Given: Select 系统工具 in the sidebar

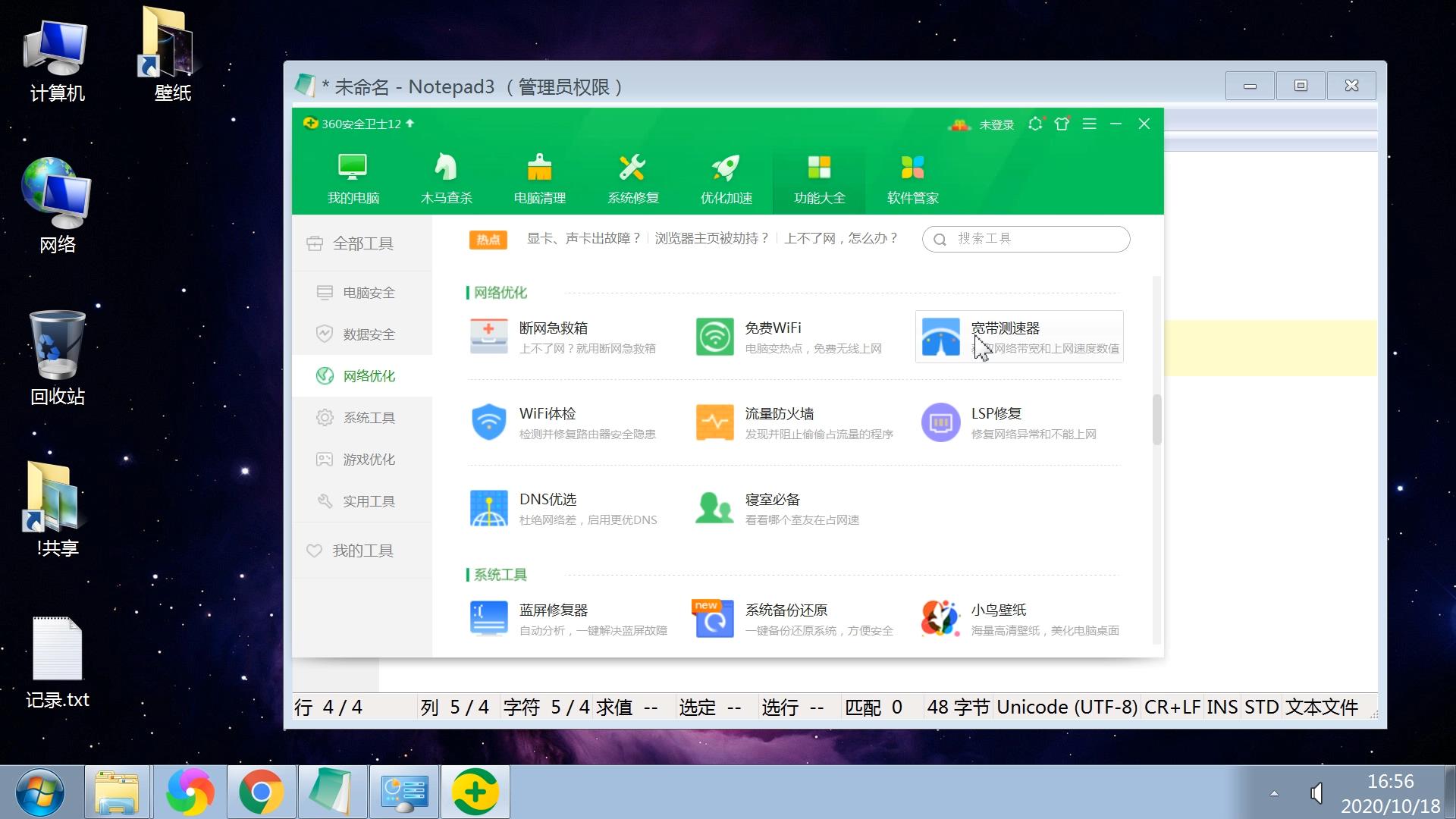Looking at the screenshot, I should pos(369,417).
